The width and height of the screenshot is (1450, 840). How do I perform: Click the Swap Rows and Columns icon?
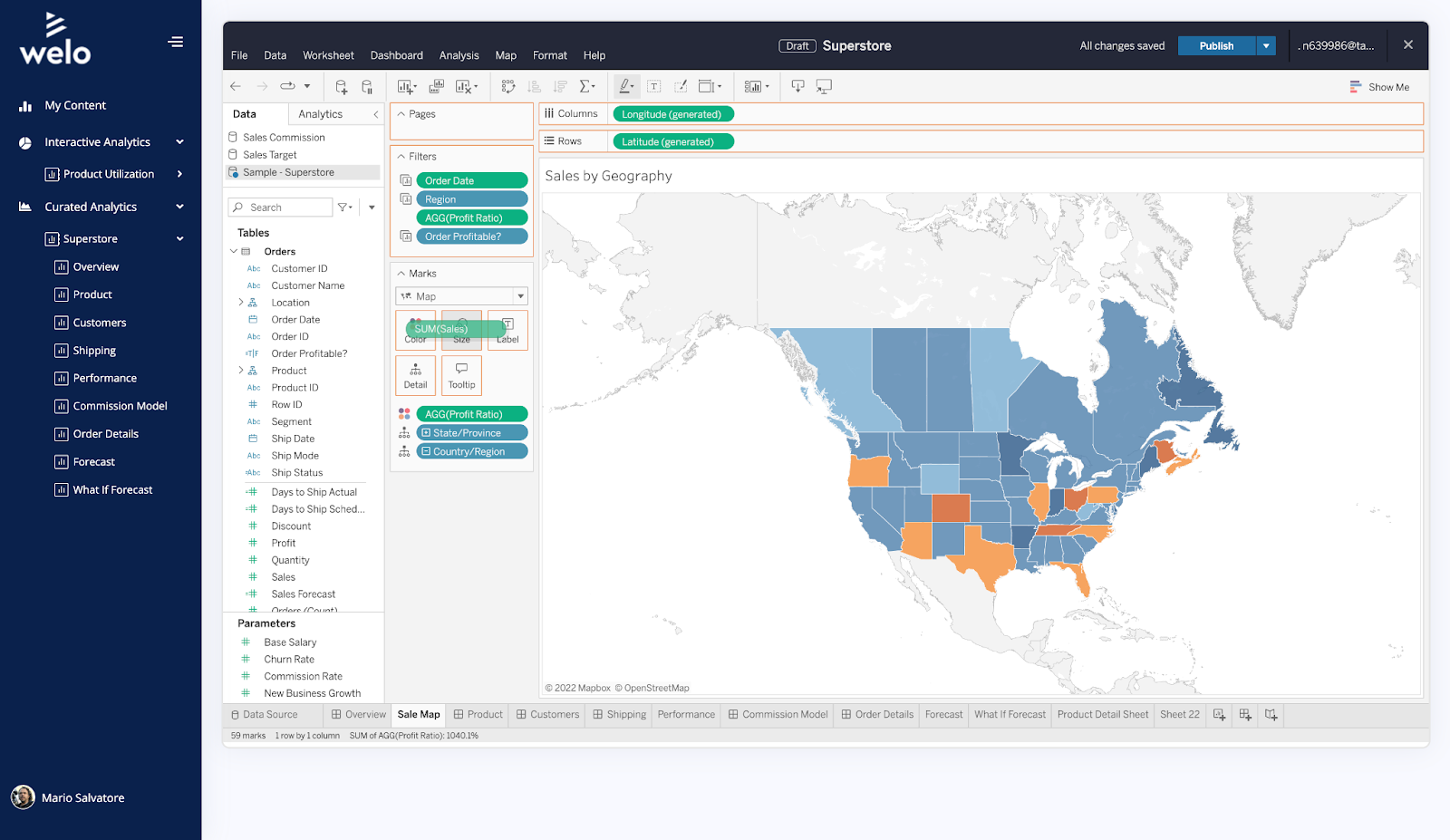click(x=508, y=87)
